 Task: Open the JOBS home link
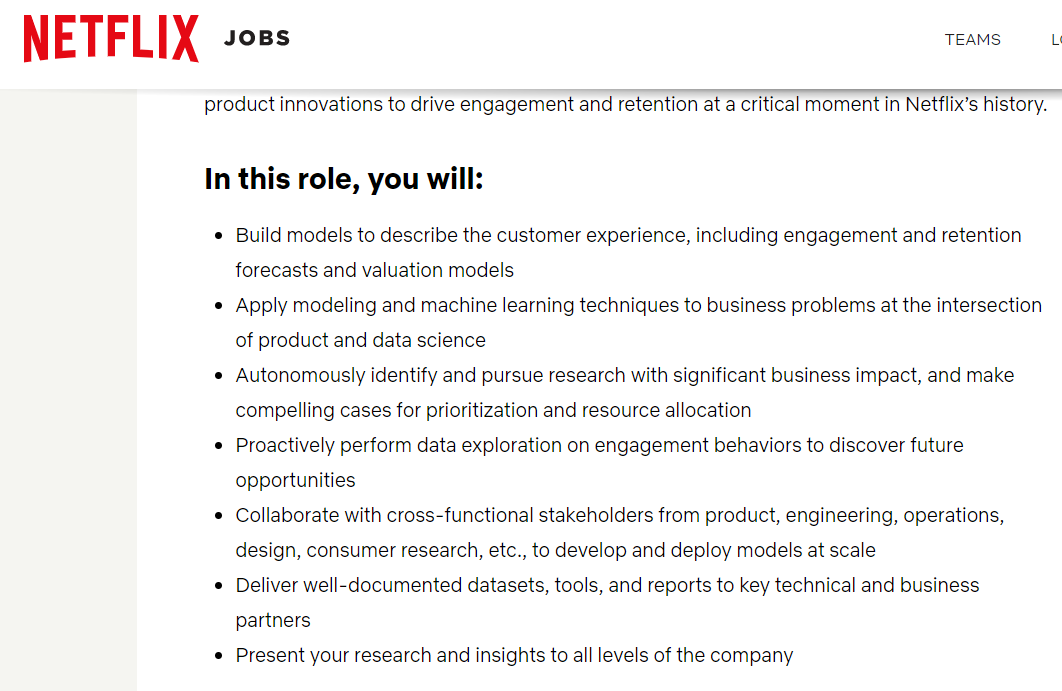(x=257, y=39)
